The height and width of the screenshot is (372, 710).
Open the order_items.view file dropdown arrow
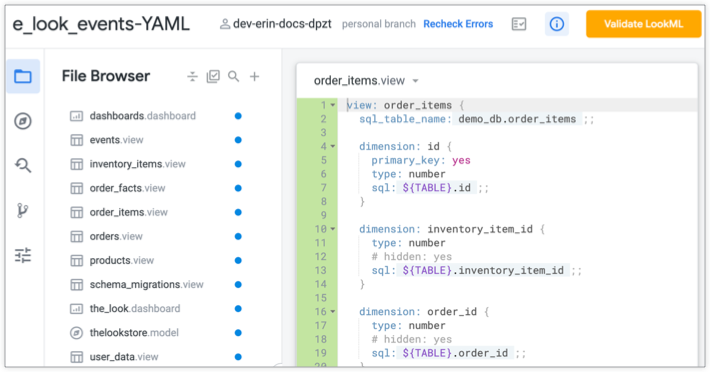coord(415,81)
